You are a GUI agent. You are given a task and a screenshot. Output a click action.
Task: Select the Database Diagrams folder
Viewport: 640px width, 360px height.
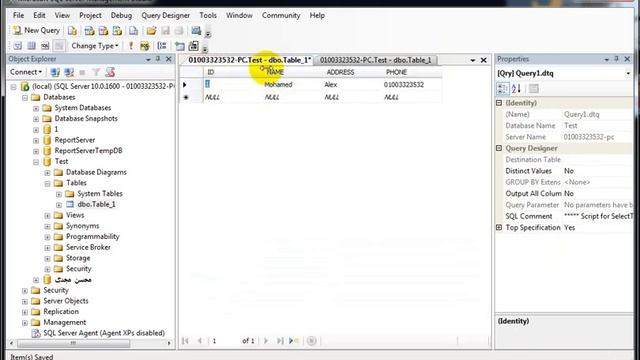coord(96,172)
